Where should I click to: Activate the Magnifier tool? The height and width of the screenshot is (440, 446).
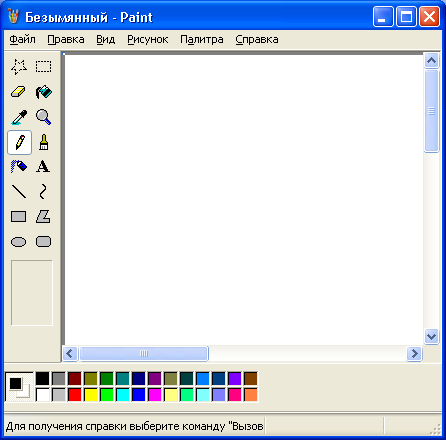(x=44, y=117)
